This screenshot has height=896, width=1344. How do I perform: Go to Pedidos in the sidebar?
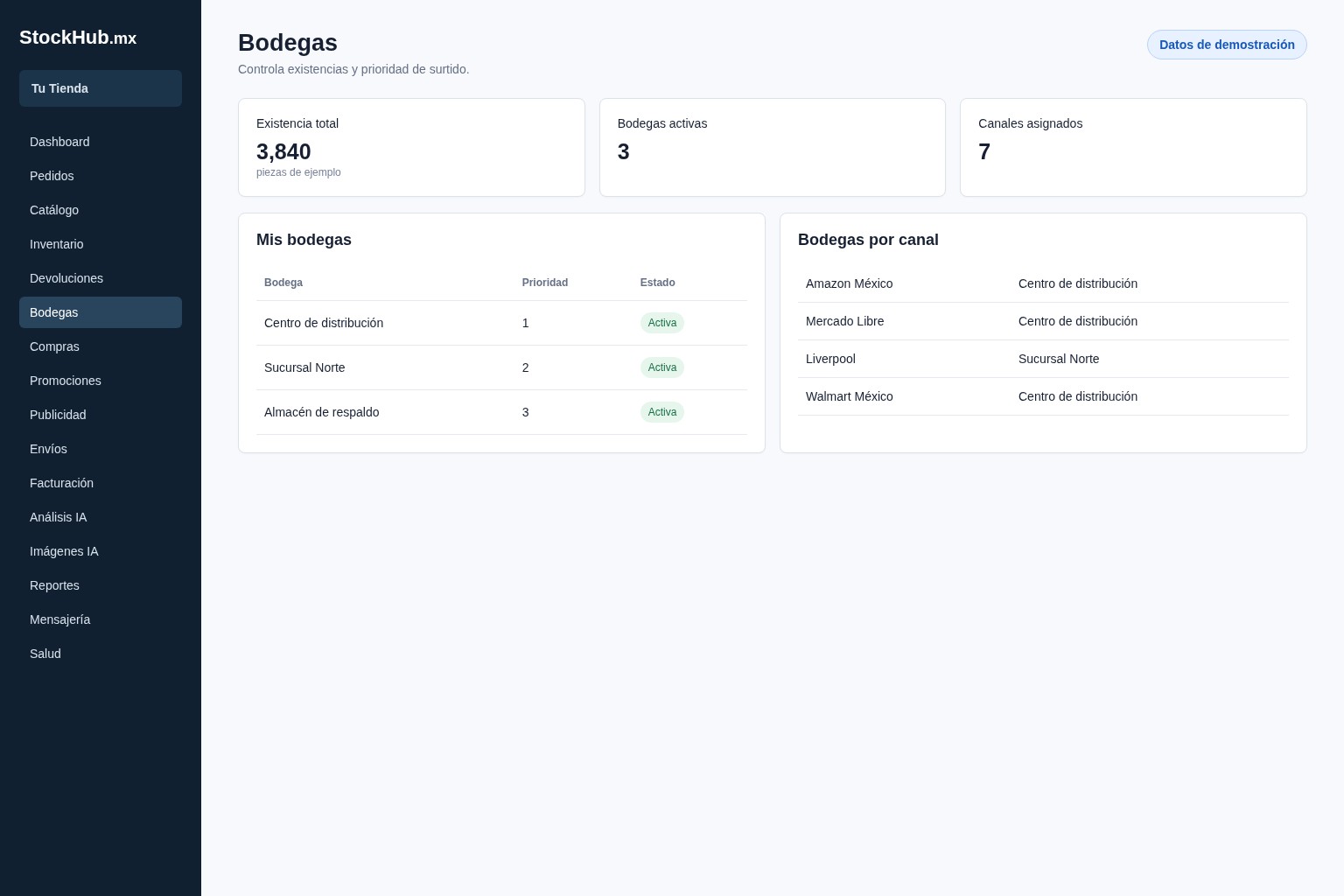click(101, 176)
